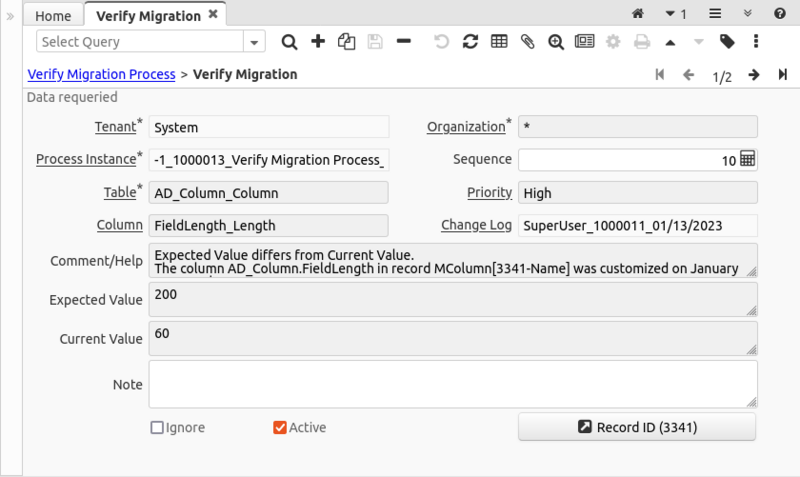800x477 pixels.
Task: Toggle the Ignore checkbox
Action: click(x=157, y=428)
